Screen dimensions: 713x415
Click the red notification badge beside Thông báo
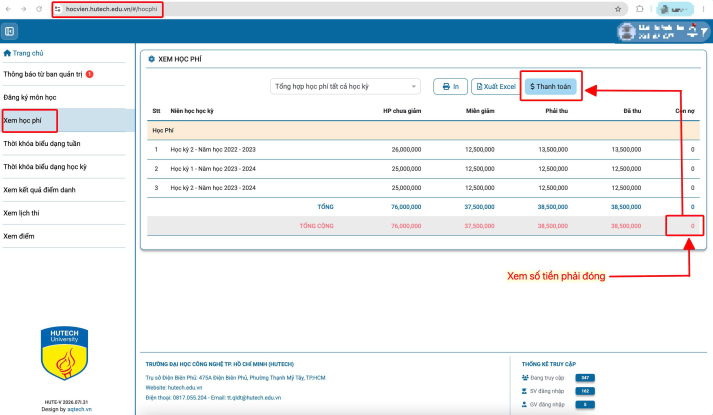coord(90,74)
